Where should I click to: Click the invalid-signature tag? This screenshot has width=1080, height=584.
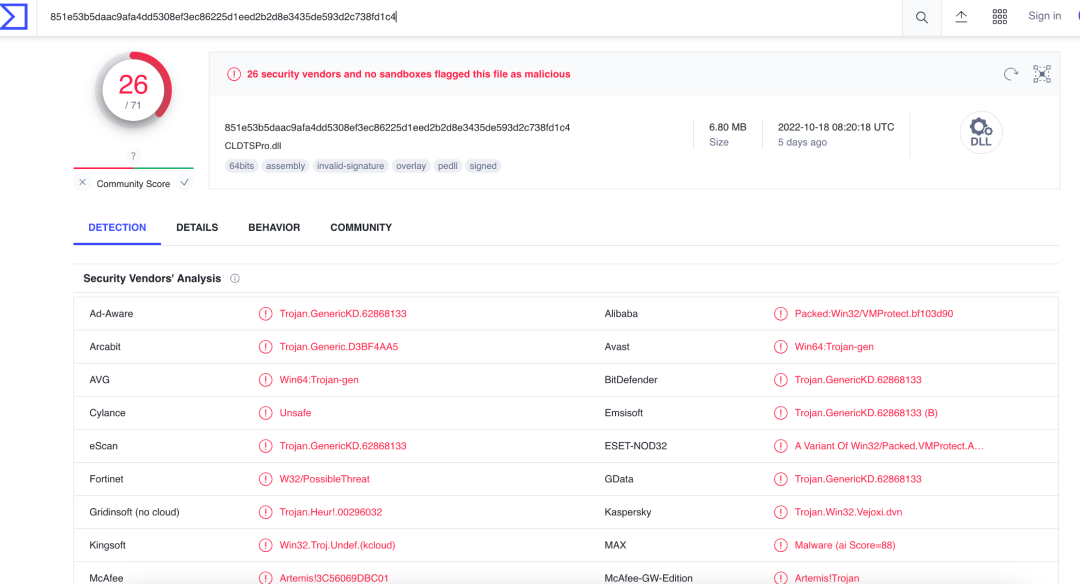[x=351, y=166]
